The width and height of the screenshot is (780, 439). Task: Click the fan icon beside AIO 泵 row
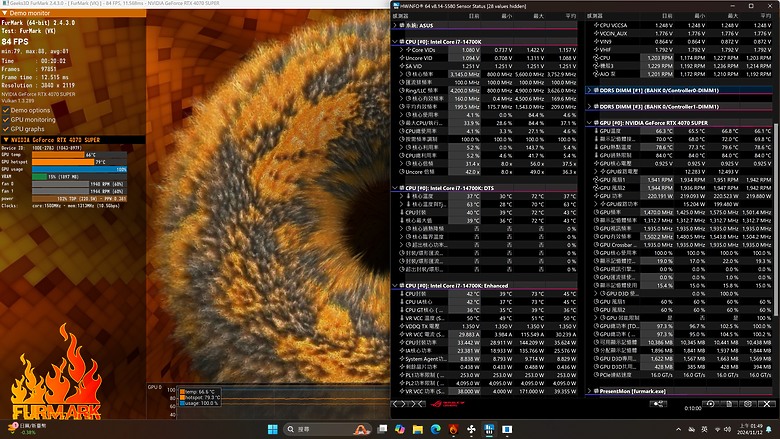596,74
